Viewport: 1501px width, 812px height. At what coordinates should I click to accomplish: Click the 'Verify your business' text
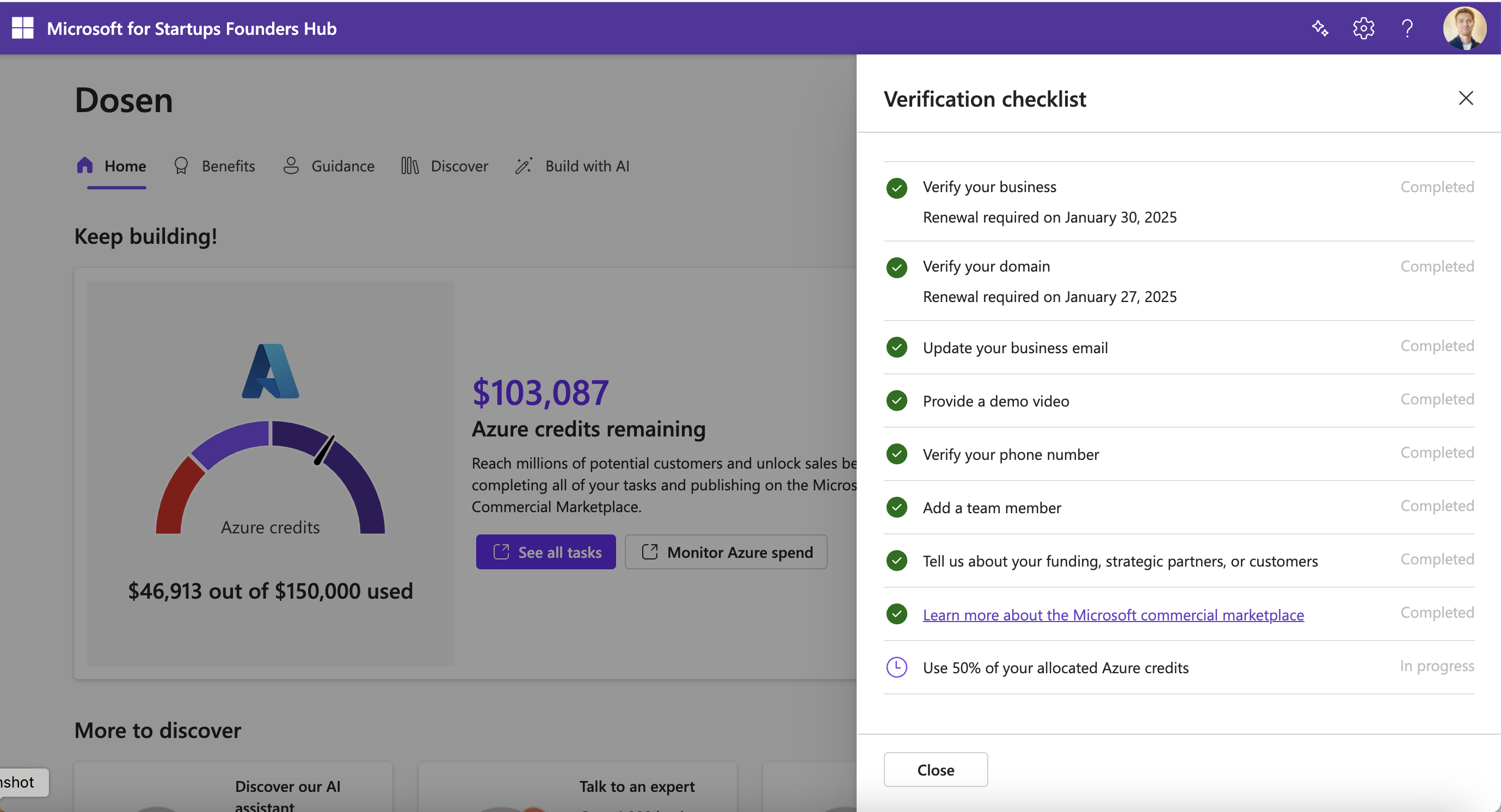tap(989, 187)
